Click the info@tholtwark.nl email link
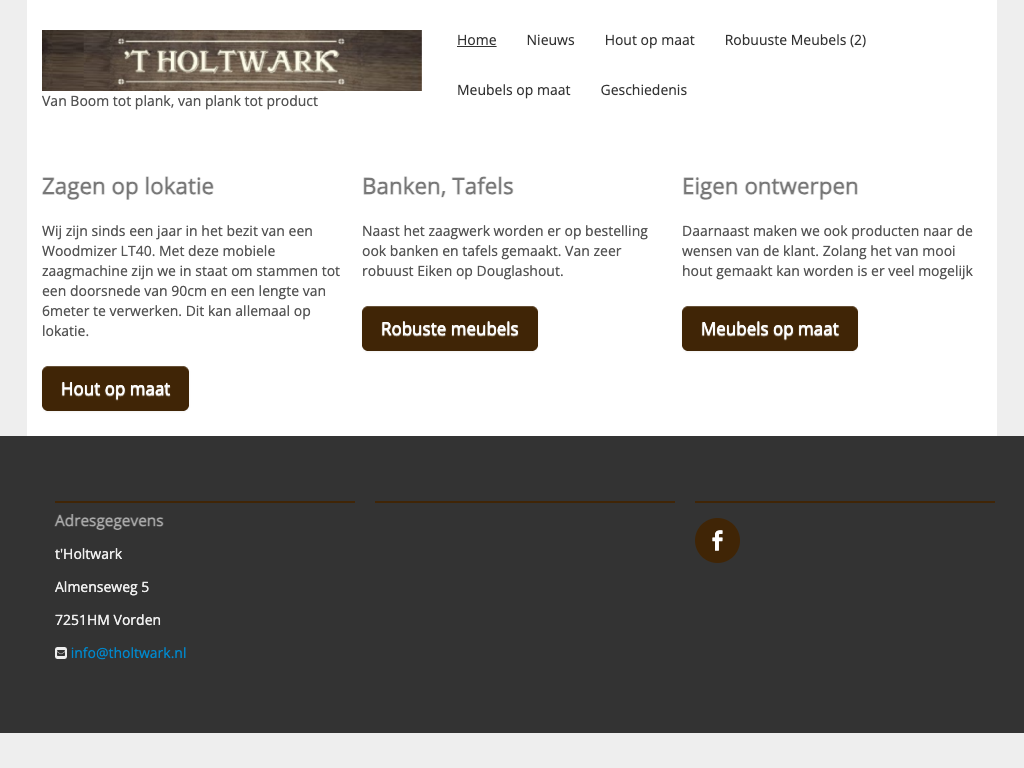This screenshot has height=768, width=1024. click(x=128, y=653)
